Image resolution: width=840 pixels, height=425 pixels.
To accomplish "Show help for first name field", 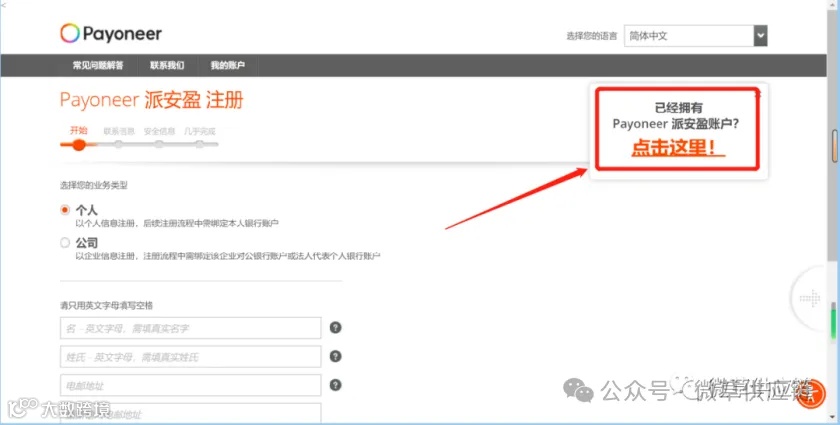I will [335, 327].
